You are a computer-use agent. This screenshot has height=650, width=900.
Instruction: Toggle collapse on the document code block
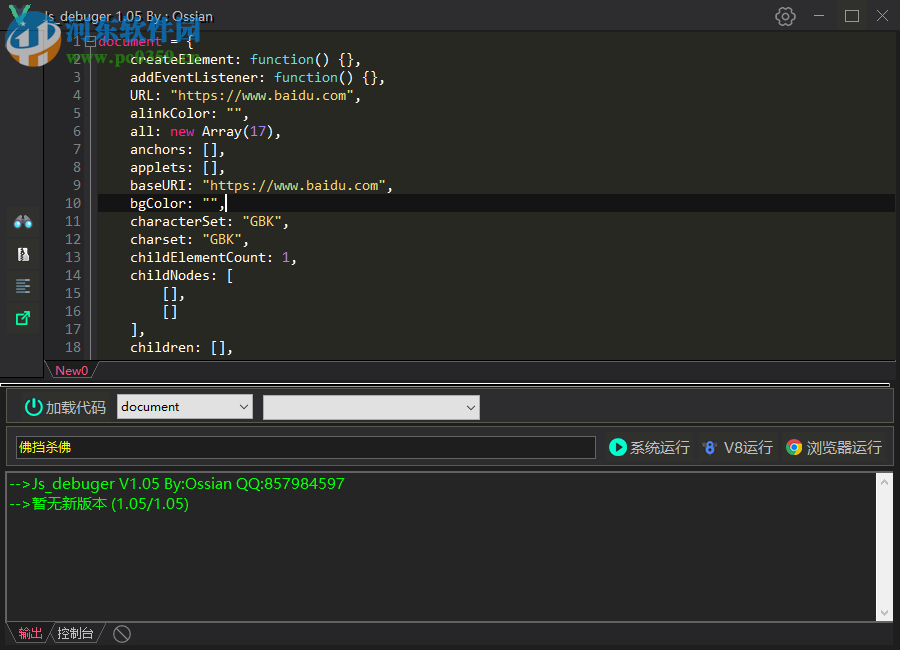coord(91,41)
